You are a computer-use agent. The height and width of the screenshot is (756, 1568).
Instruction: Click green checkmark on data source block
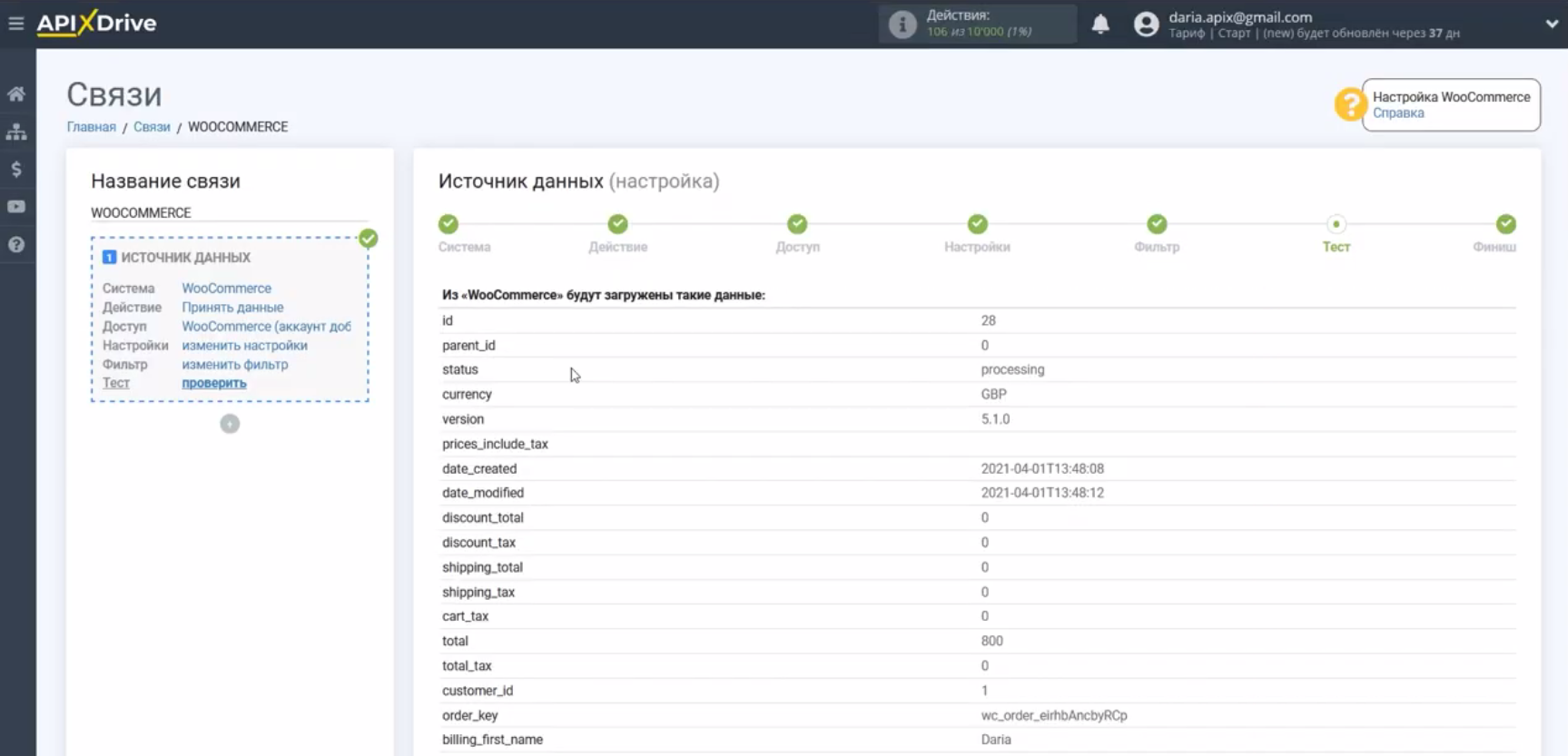[368, 239]
